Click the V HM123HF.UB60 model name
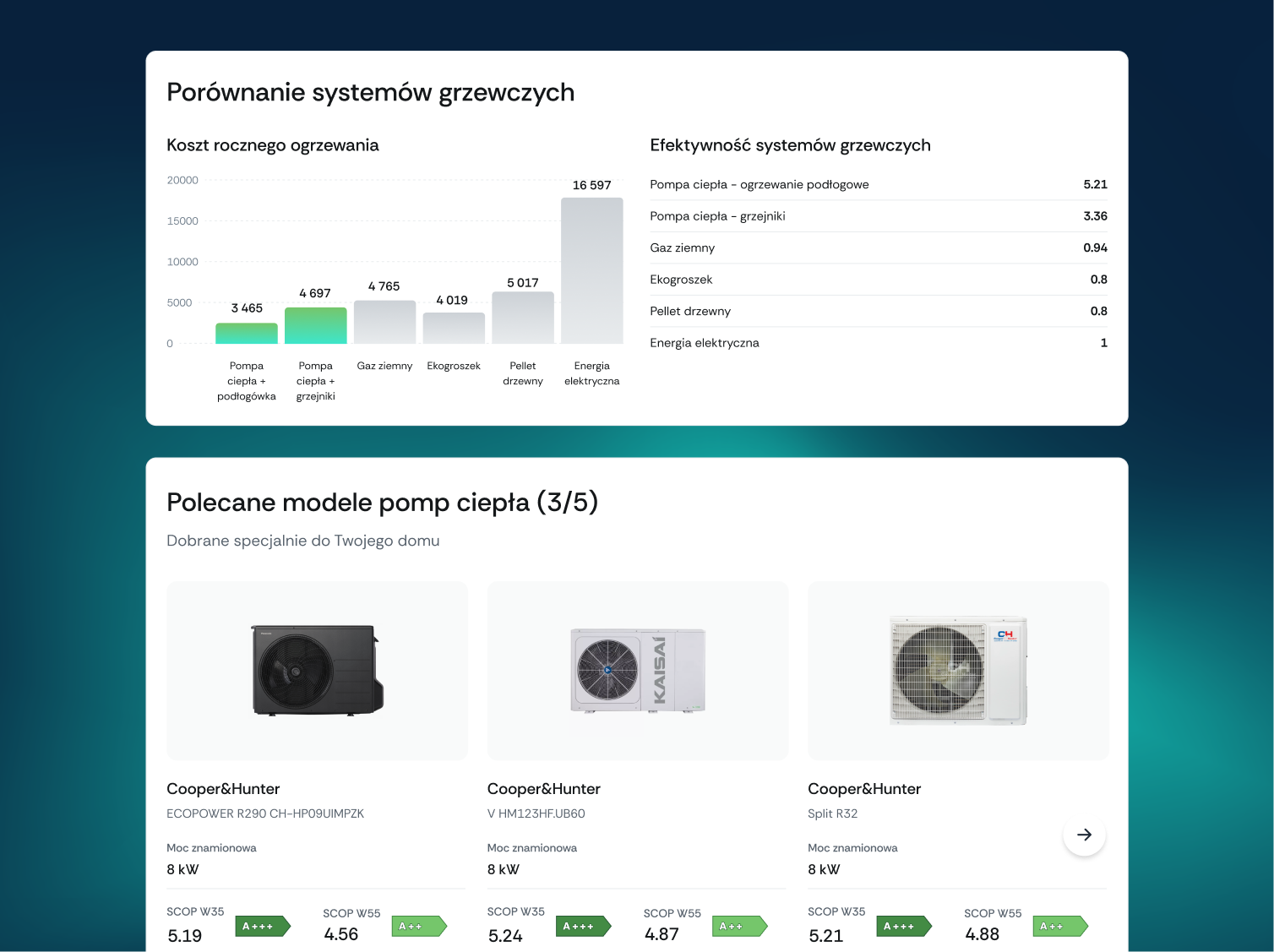 (536, 813)
